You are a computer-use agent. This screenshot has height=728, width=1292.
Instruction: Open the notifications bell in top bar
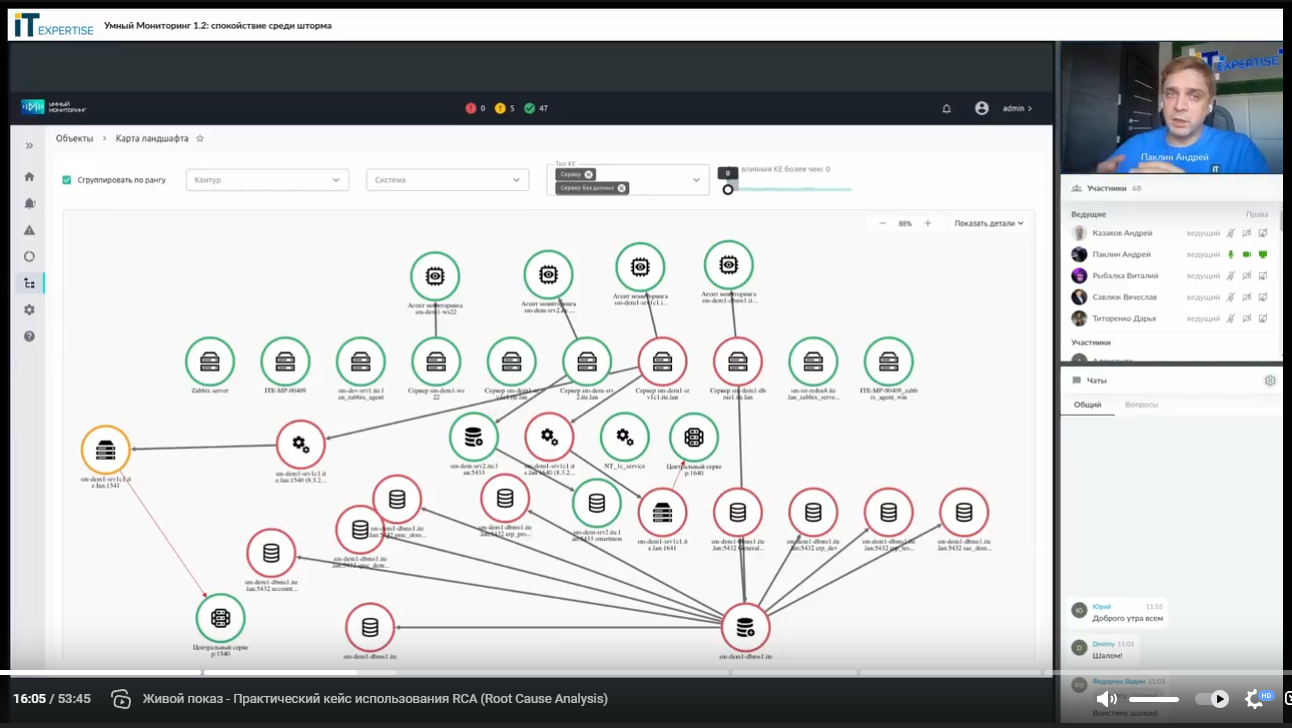[946, 108]
